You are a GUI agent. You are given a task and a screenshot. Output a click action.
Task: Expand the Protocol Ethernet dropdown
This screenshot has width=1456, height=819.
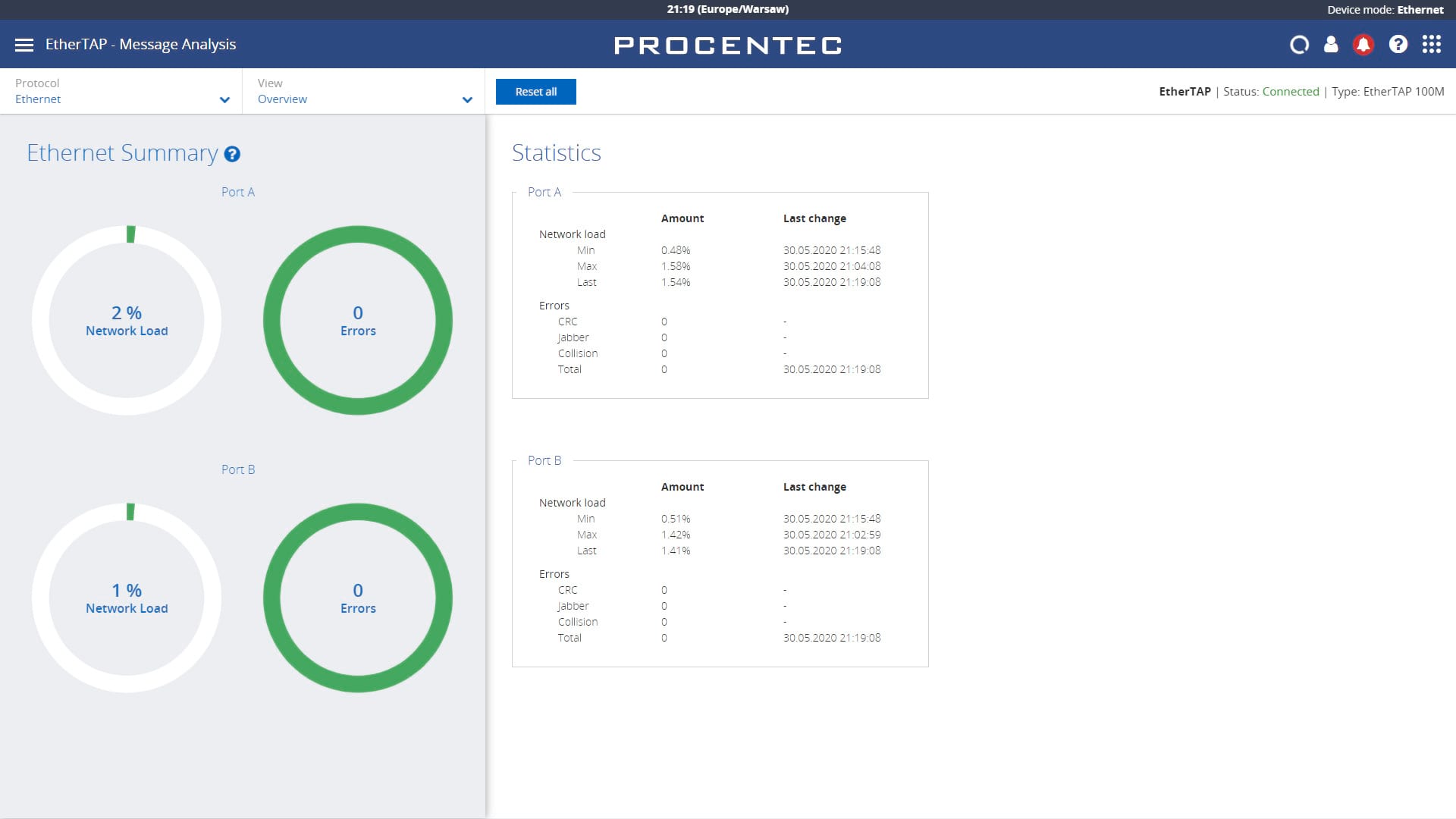121,91
